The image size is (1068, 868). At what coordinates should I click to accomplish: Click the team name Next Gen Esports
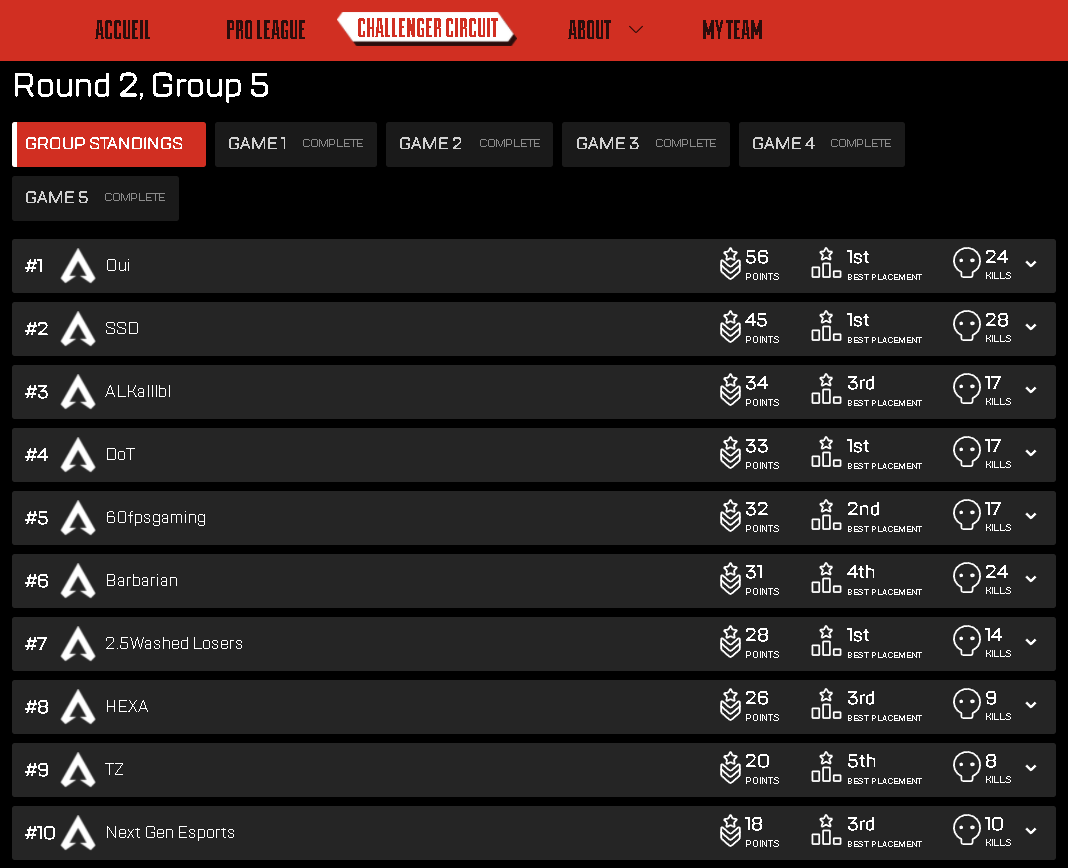click(x=170, y=833)
